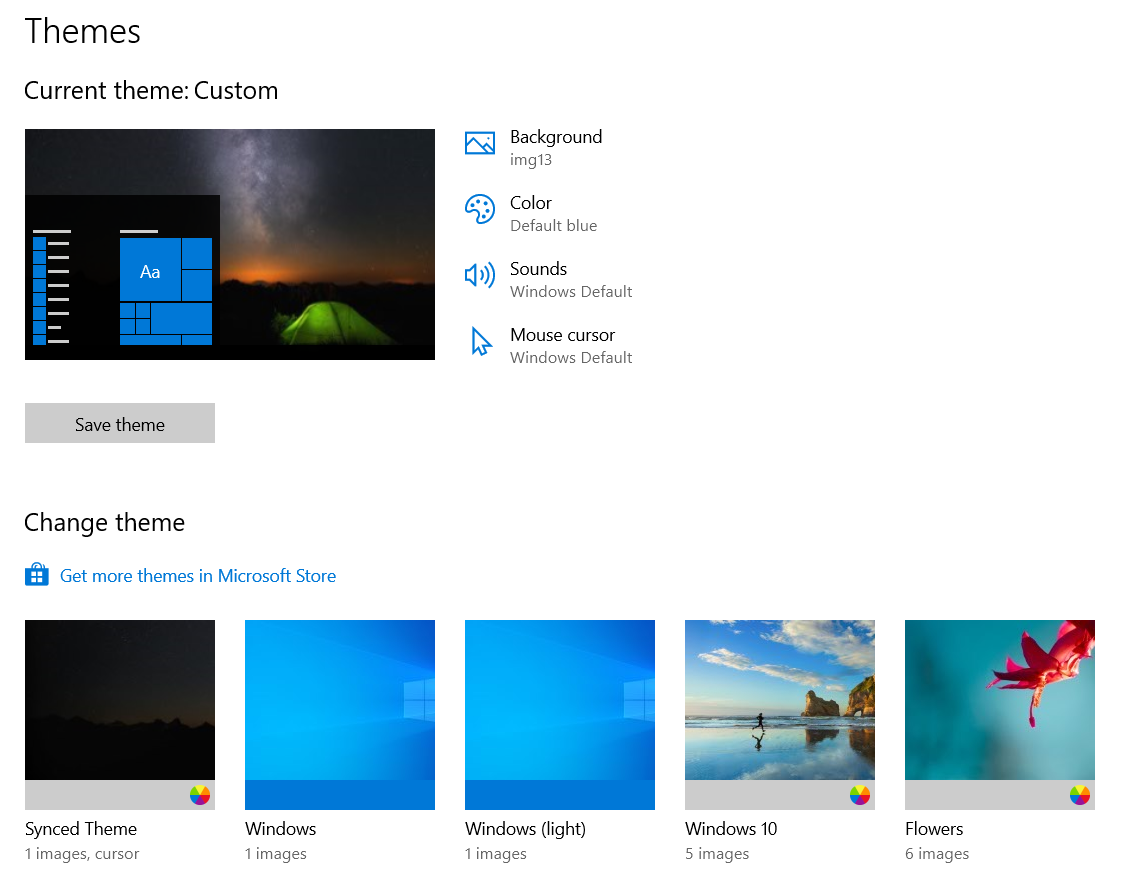Apply the Flowers theme thumbnail
This screenshot has height=878, width=1121.
[x=999, y=715]
